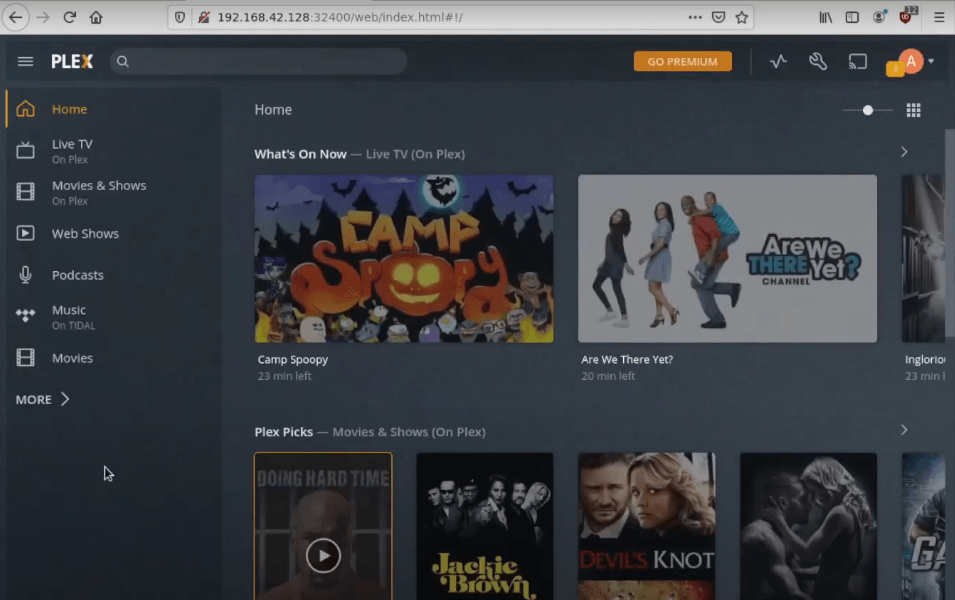Click the Movies & Shows film icon

26,192
